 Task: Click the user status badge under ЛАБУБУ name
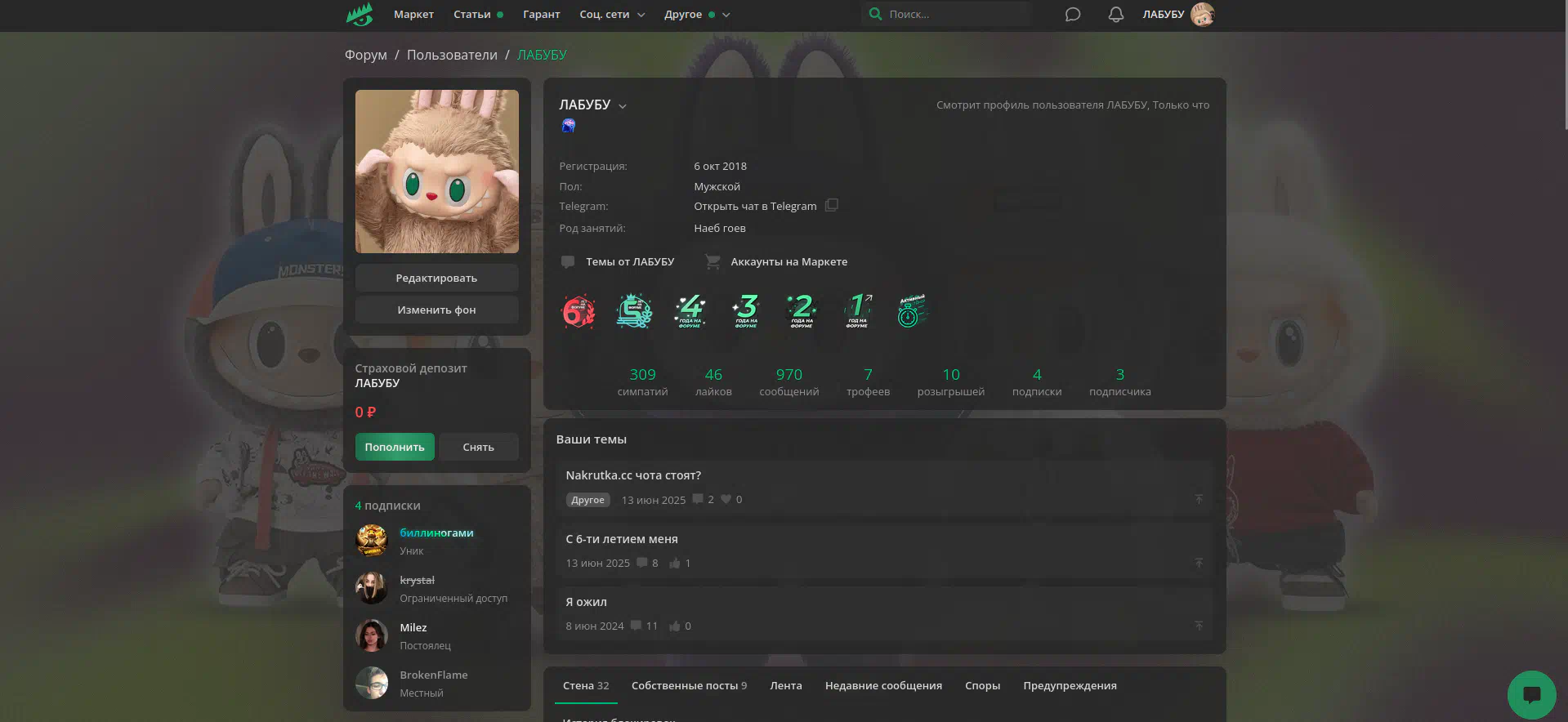tap(569, 125)
